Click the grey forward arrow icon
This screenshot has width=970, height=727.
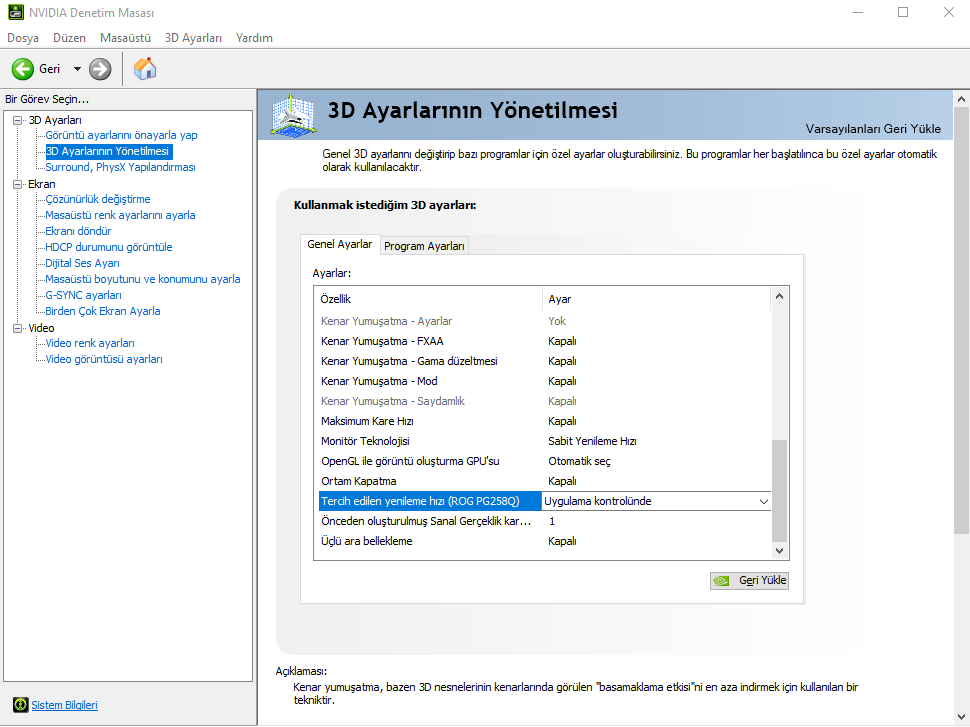(x=100, y=69)
